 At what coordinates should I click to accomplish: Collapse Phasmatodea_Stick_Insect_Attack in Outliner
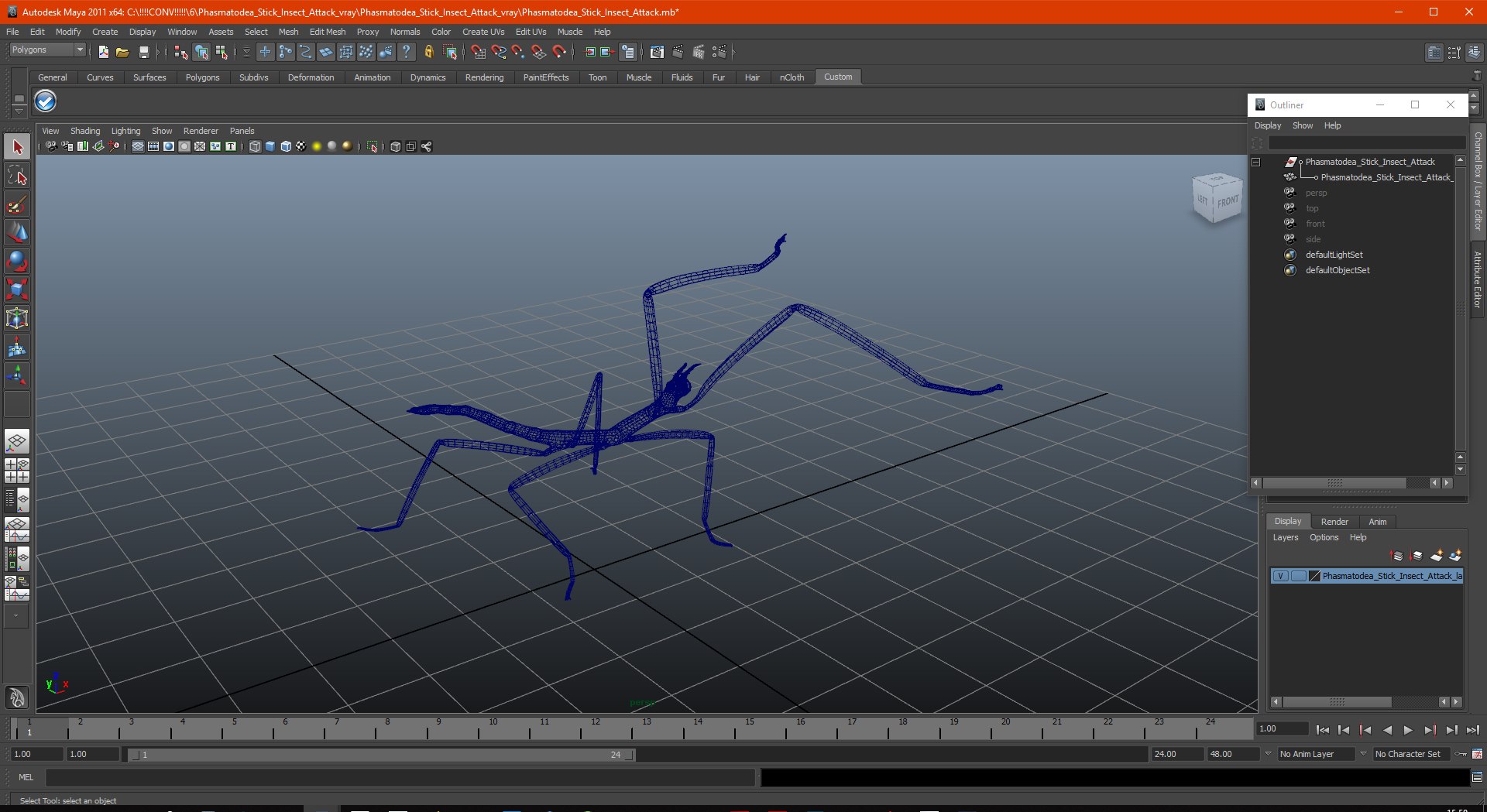pyautogui.click(x=1256, y=162)
